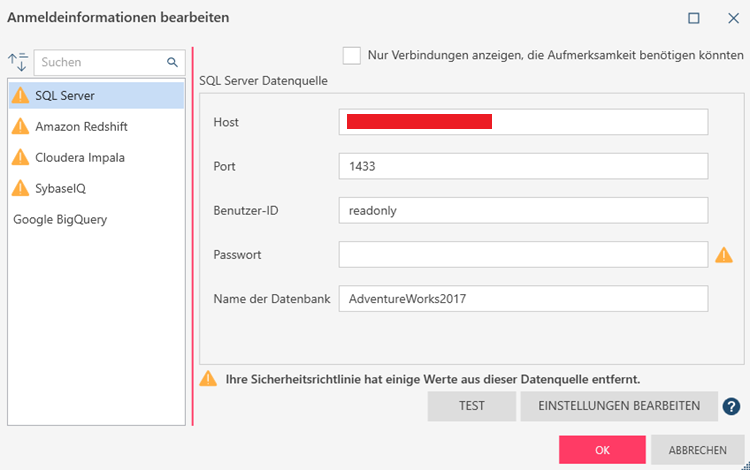
Task: Click EINSTELLUNGEN BEARBEITEN button
Action: pos(619,406)
